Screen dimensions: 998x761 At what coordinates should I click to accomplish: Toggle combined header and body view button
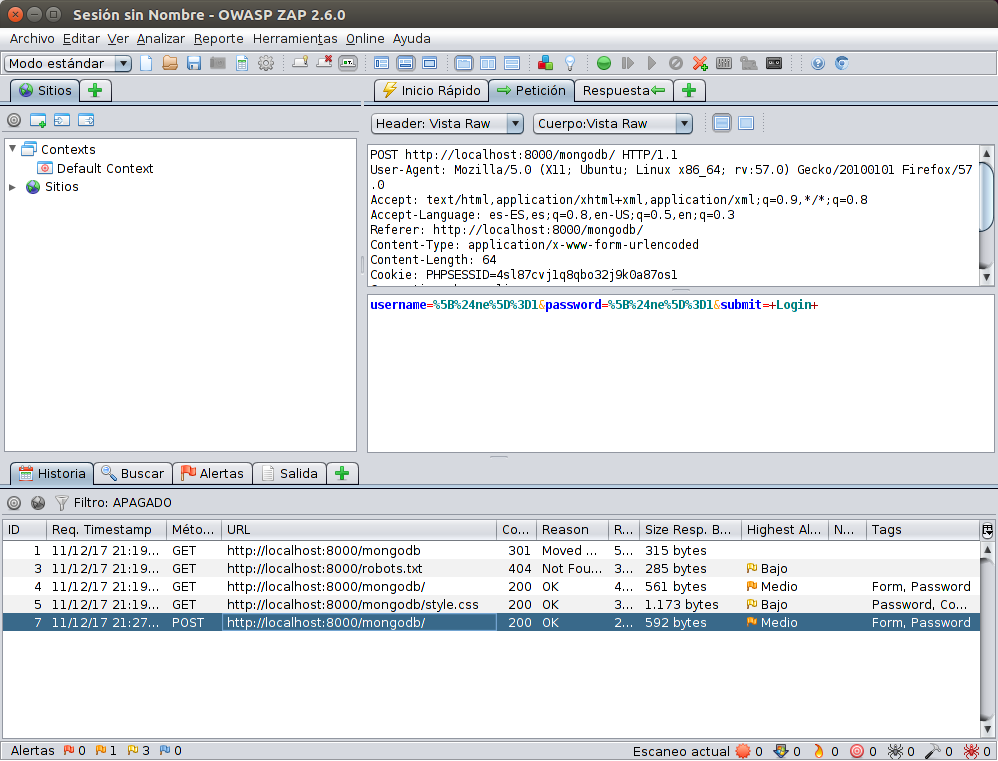(746, 123)
